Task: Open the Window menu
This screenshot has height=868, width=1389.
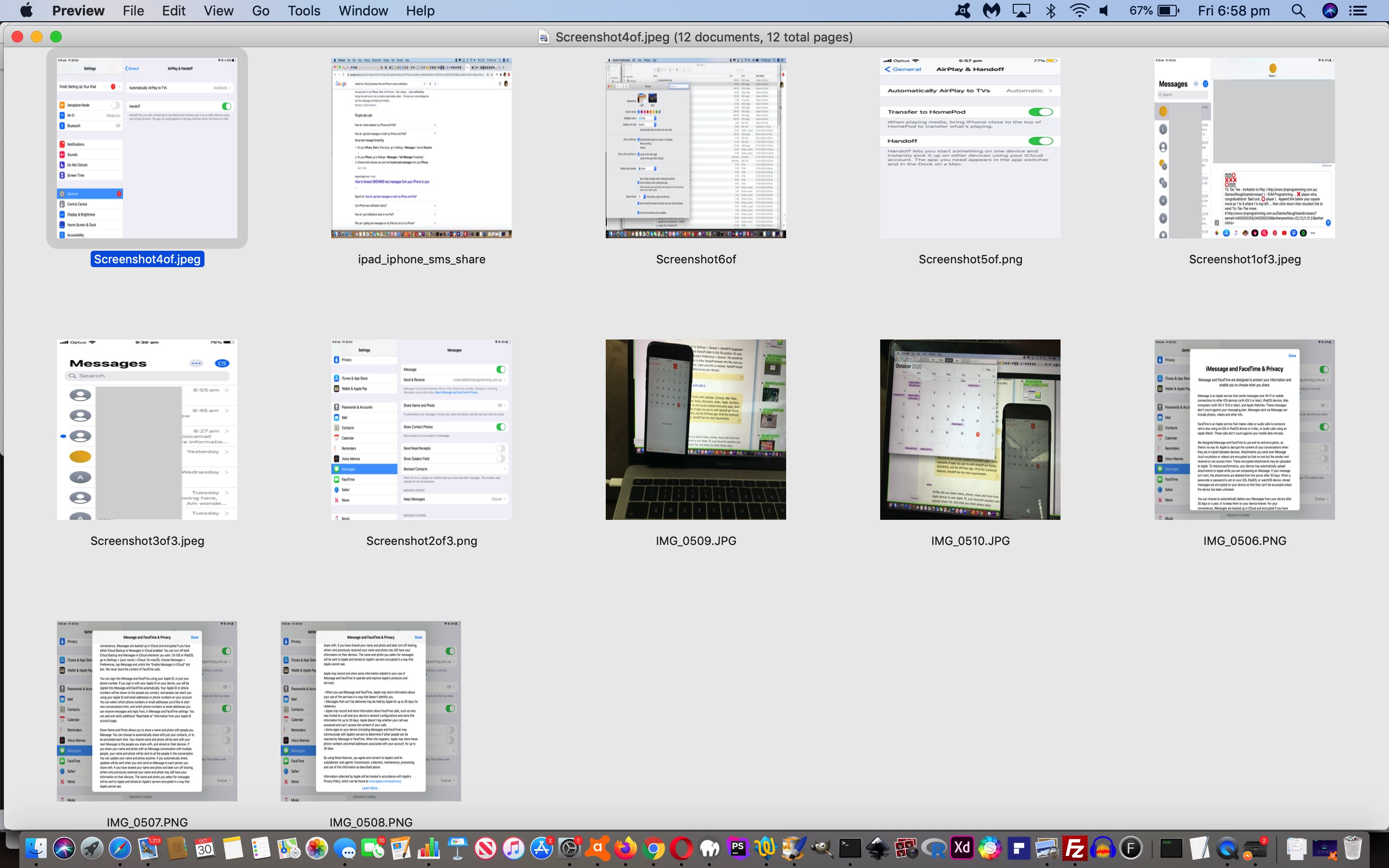Action: coord(363,10)
